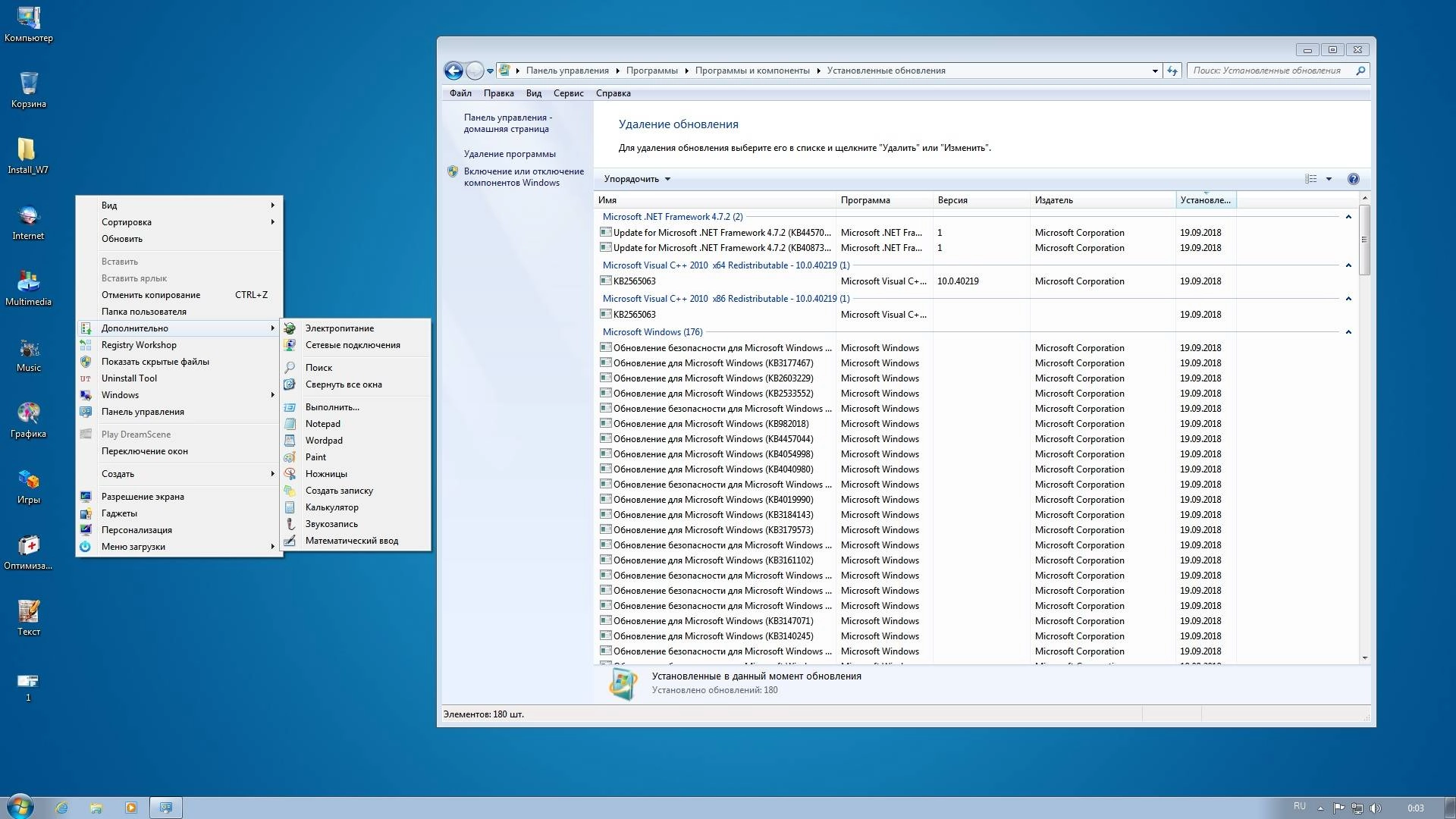Click the volume icon in system tray
This screenshot has width=1456, height=819.
[x=1376, y=808]
